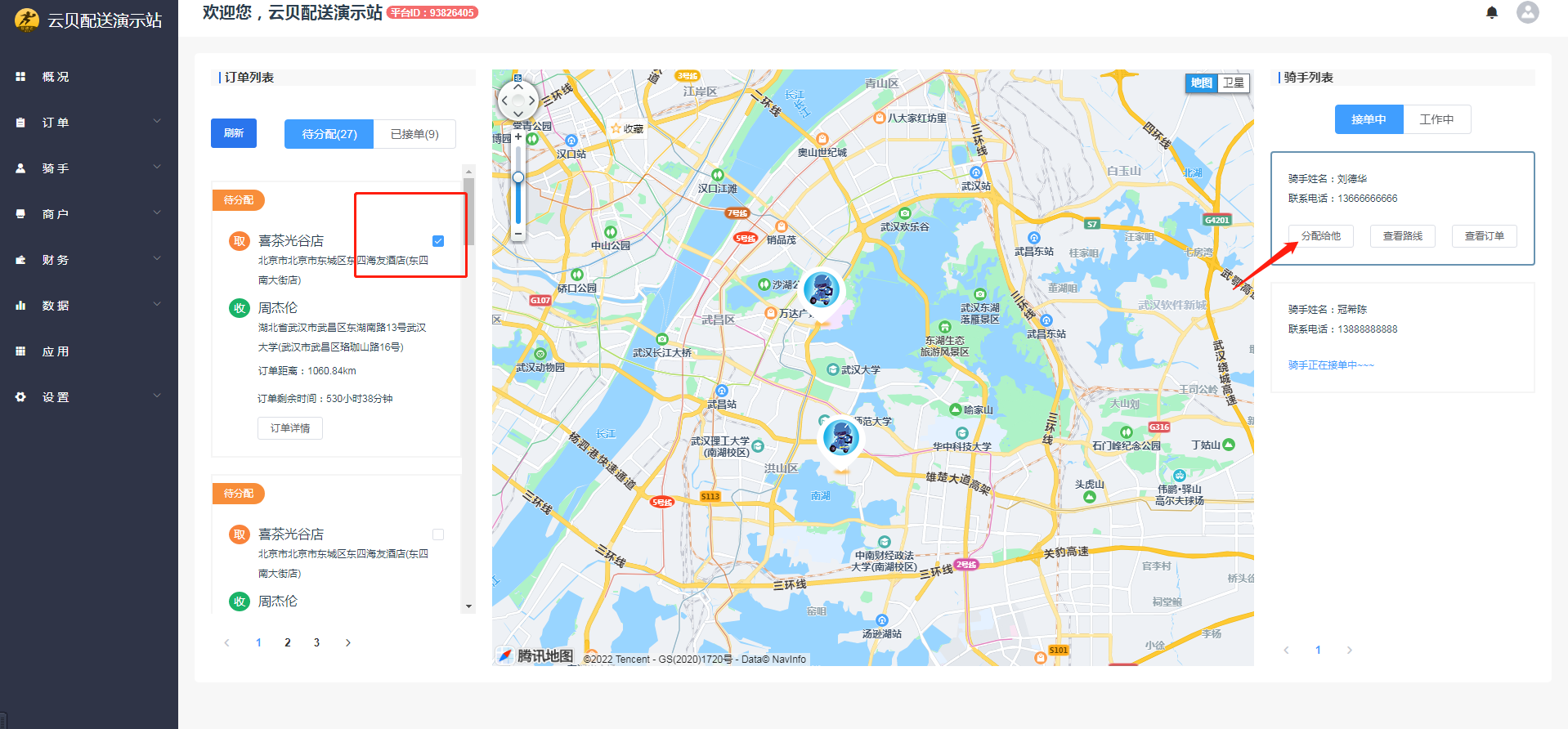Screen dimensions: 1568x729
Task: Go to next page of rider list
Action: 1349,651
